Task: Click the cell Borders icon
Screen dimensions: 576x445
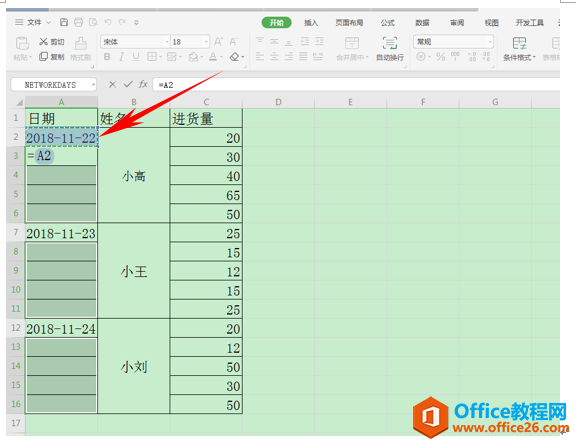Action: pyautogui.click(x=151, y=57)
